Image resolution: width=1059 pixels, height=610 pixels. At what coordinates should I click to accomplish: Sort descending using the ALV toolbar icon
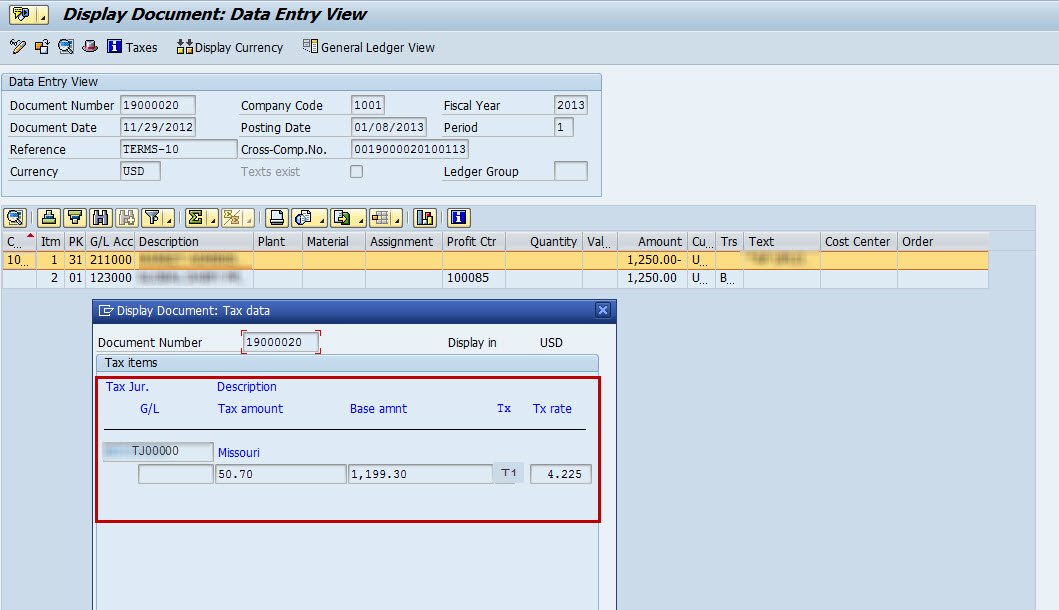75,217
